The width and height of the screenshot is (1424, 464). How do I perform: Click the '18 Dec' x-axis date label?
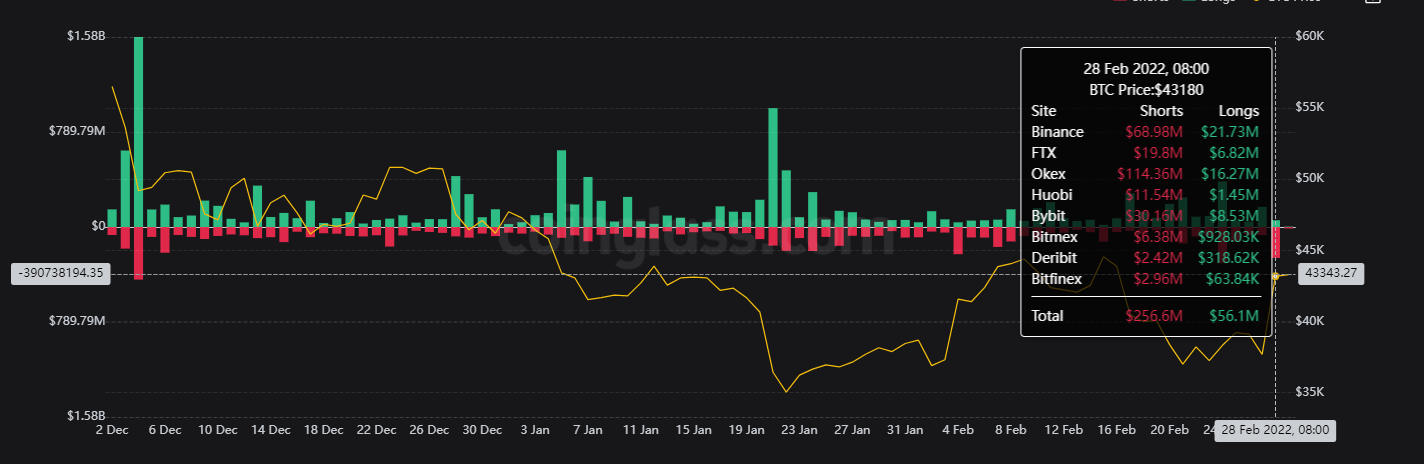323,430
